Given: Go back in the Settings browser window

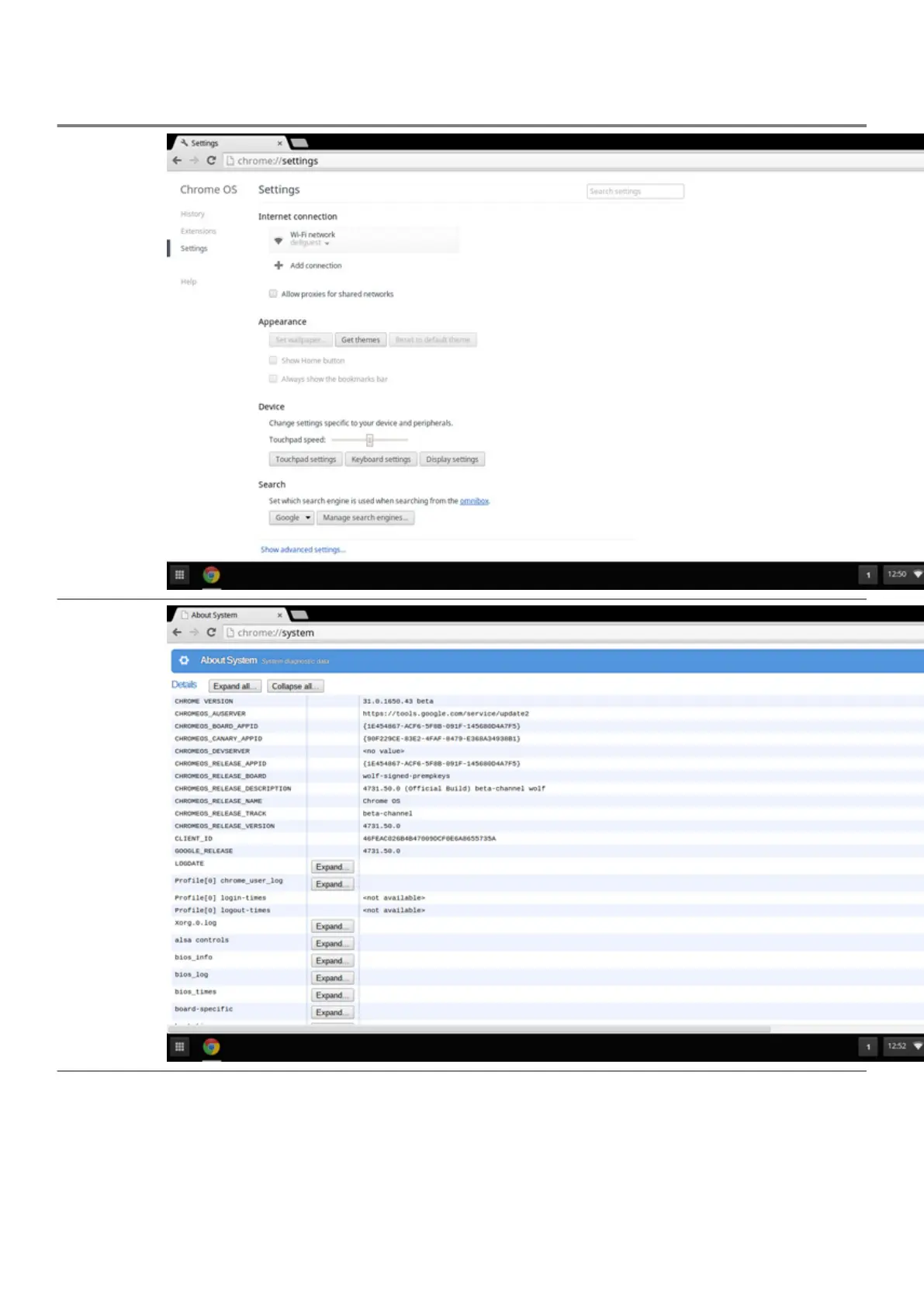Looking at the screenshot, I should 177,161.
